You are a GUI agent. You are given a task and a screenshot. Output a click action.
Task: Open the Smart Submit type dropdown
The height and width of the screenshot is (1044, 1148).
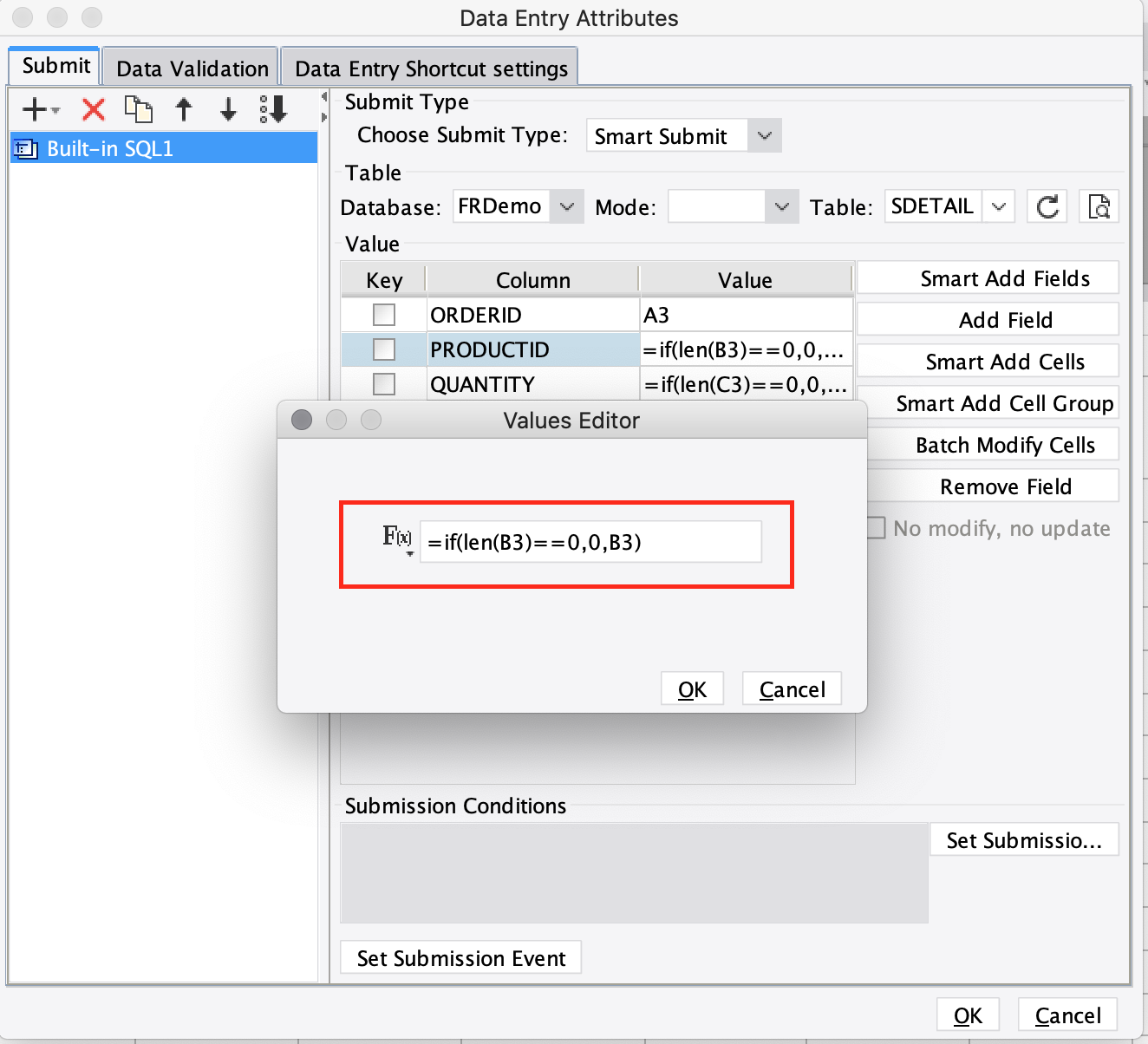764,135
